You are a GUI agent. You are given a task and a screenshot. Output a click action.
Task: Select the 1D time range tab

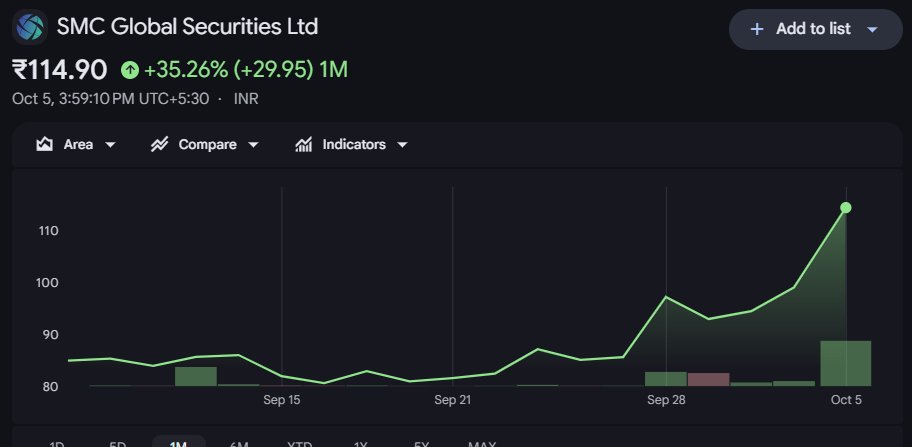click(56, 444)
